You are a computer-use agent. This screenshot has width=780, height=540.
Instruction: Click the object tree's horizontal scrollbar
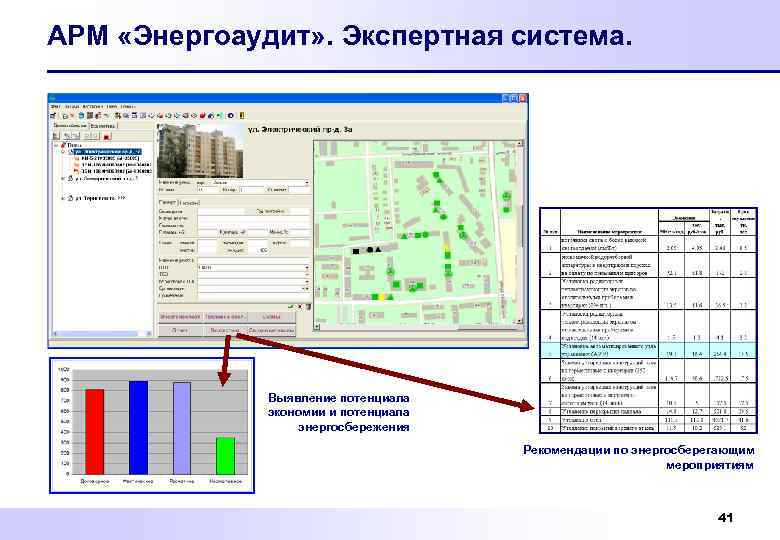click(x=102, y=333)
